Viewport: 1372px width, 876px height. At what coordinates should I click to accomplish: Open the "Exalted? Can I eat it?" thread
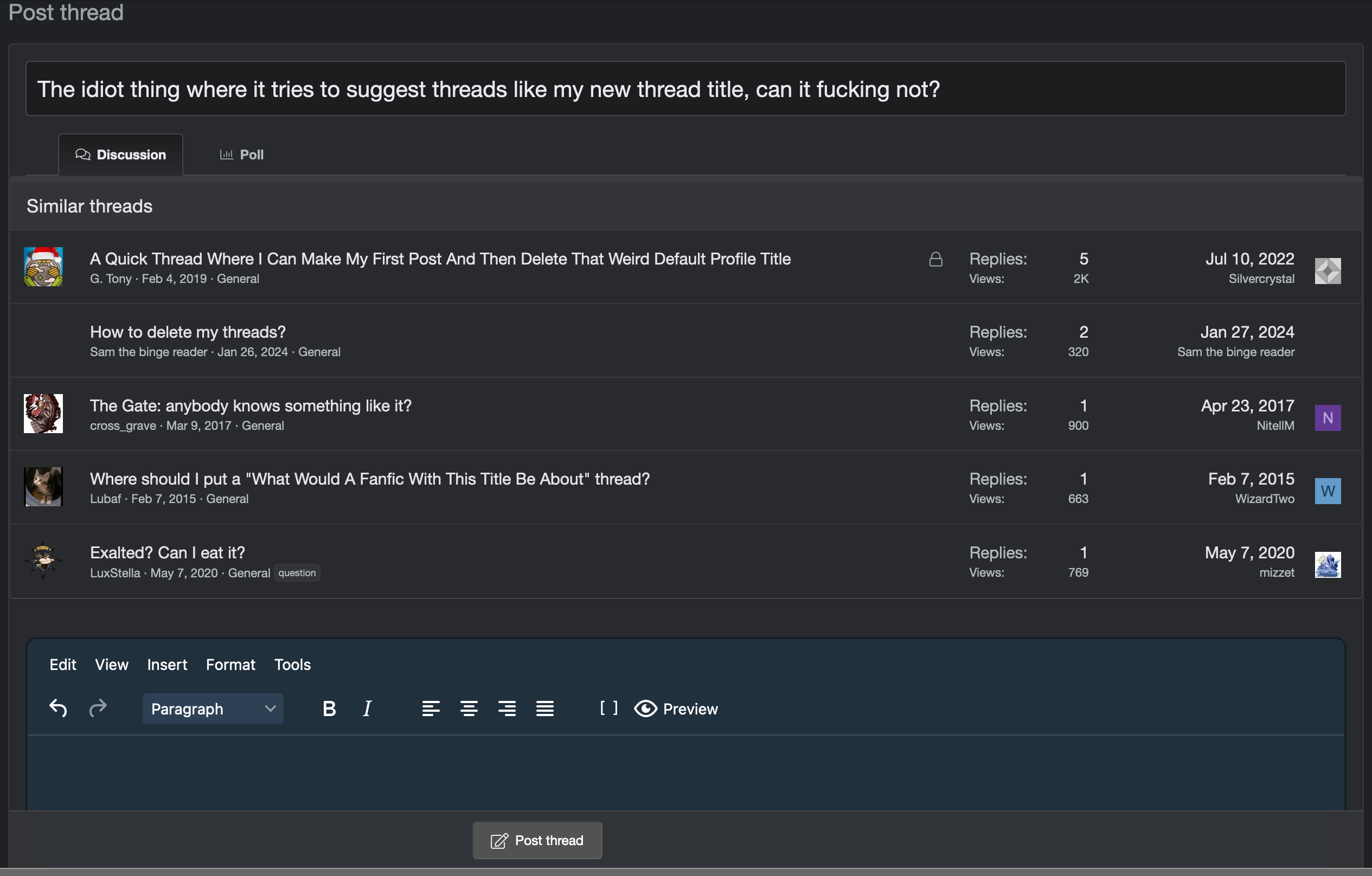tap(168, 552)
